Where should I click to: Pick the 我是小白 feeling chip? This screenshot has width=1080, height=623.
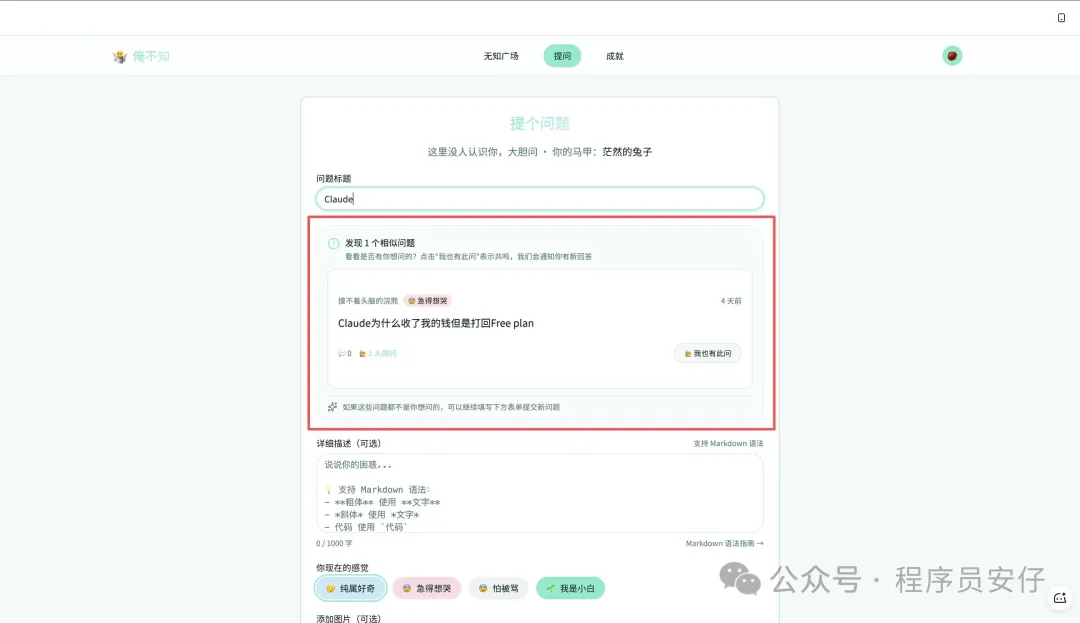coord(570,588)
